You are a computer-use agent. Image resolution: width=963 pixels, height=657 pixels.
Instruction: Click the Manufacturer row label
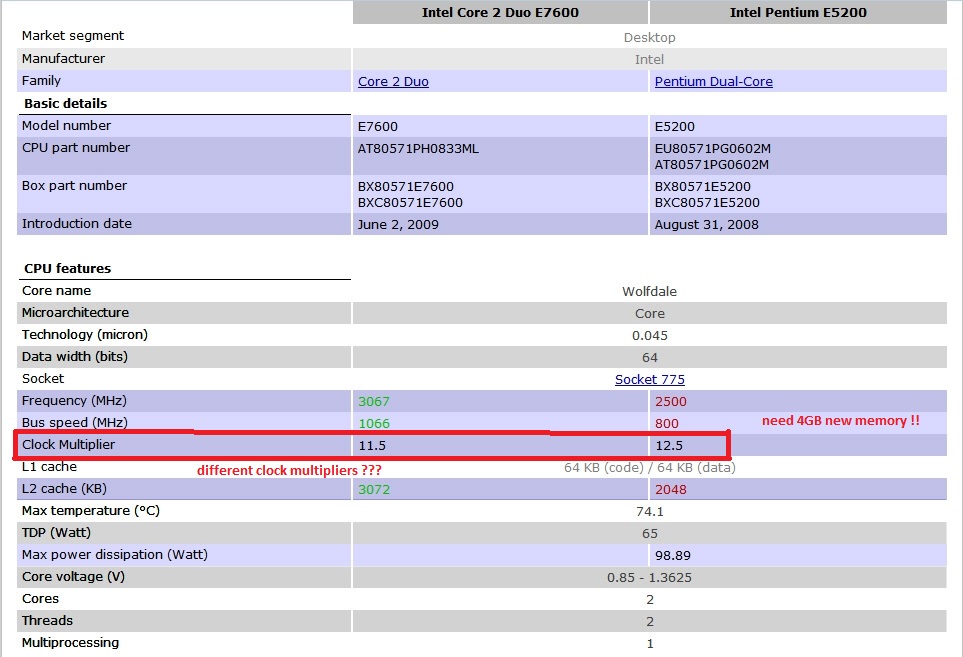coord(63,58)
